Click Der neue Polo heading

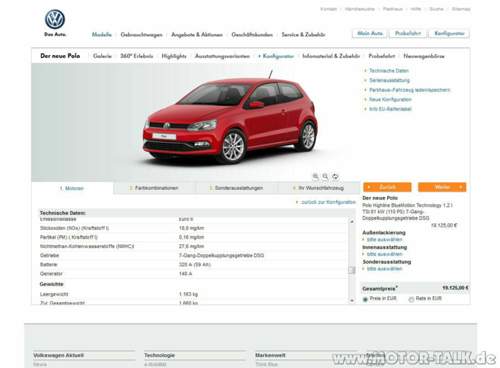(x=60, y=56)
